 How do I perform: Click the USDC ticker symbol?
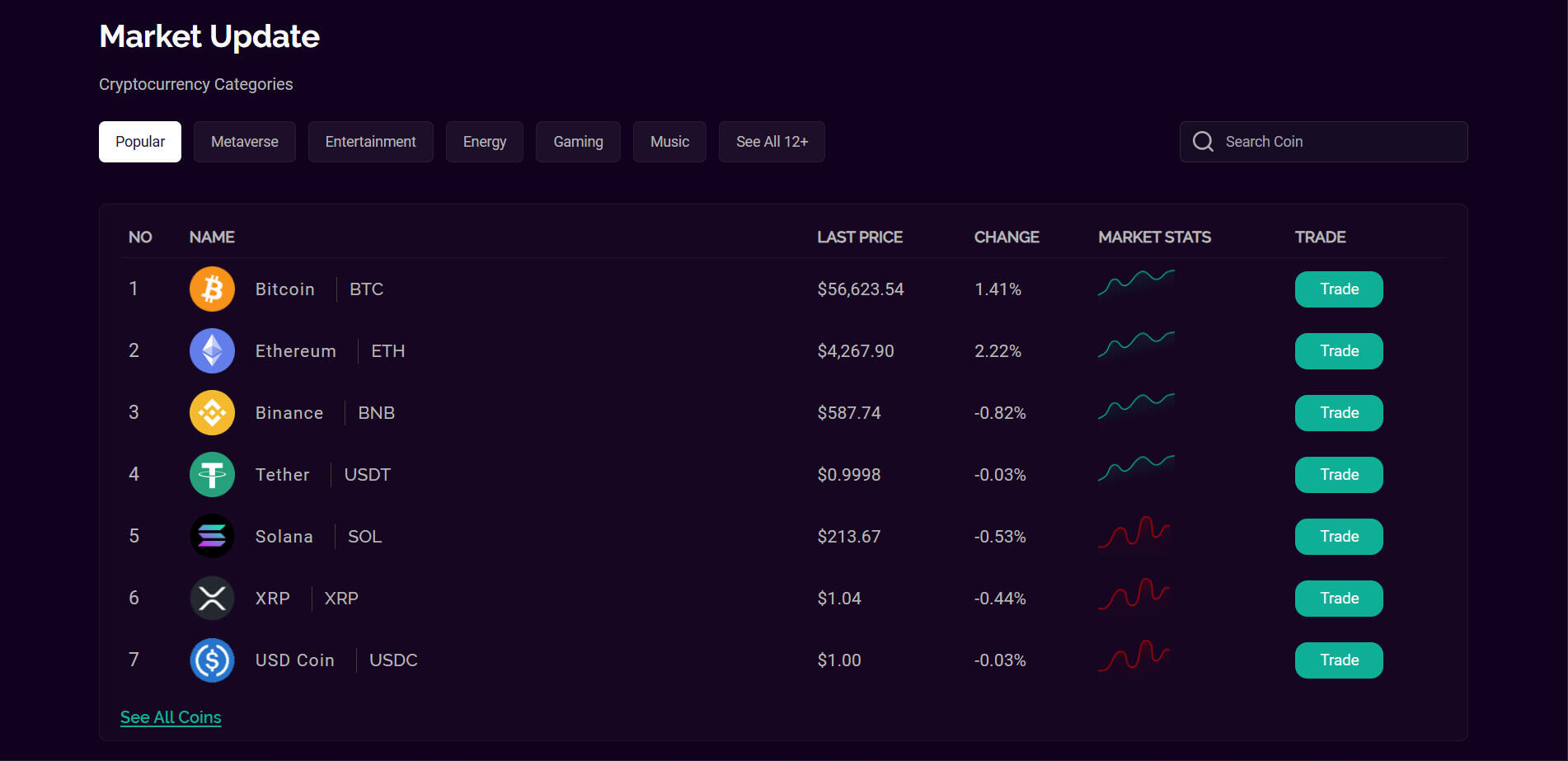(x=394, y=660)
